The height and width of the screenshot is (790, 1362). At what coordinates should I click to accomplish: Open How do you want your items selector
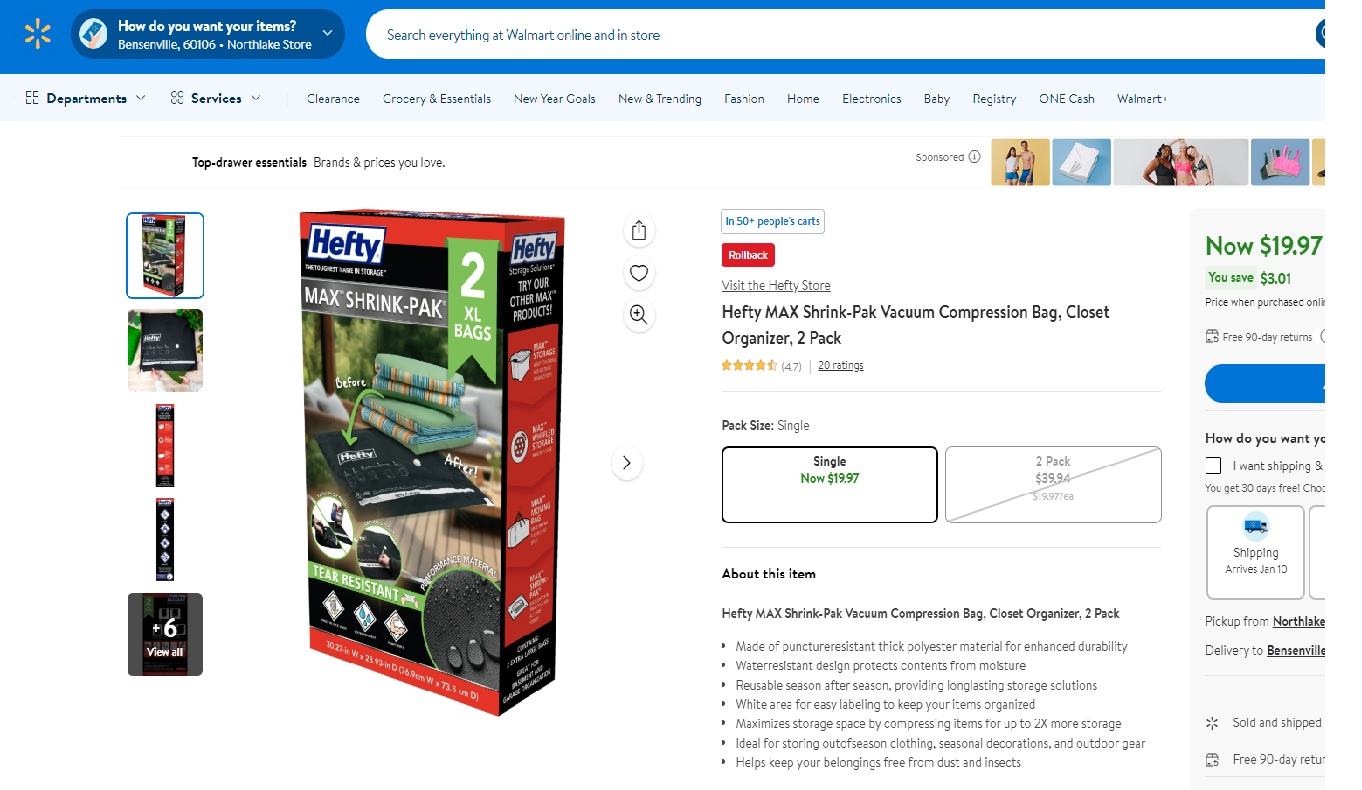click(208, 35)
